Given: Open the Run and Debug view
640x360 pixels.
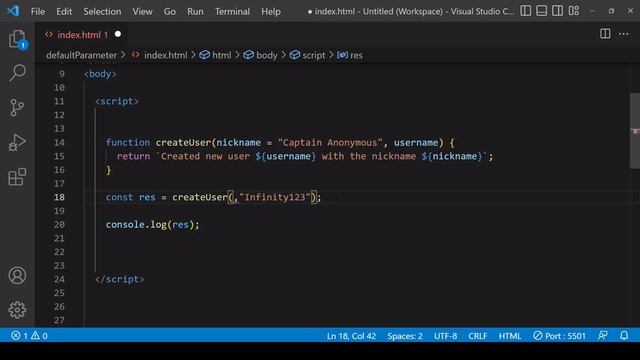Looking at the screenshot, I should 17,142.
